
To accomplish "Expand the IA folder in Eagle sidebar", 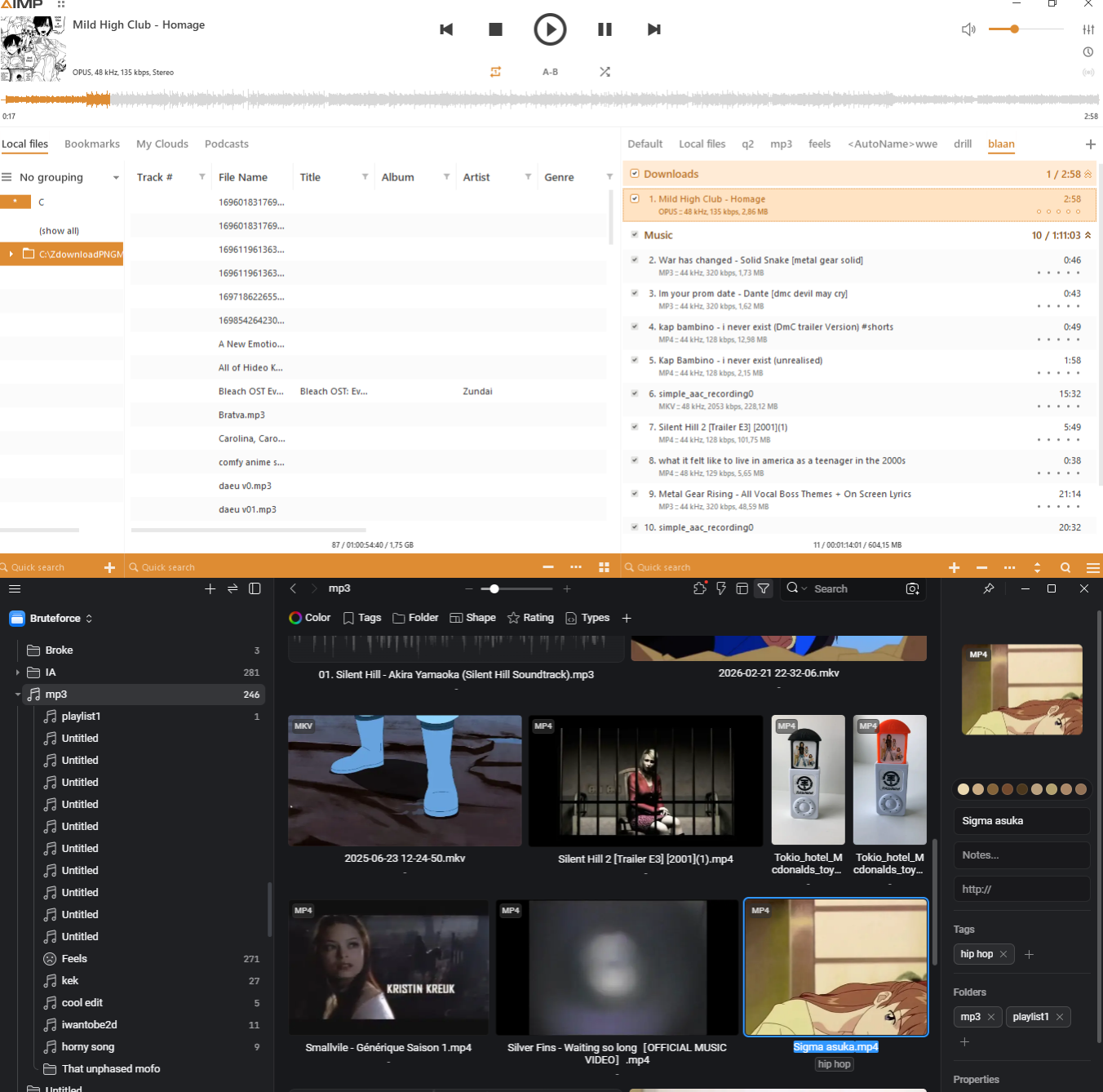I will 17,673.
